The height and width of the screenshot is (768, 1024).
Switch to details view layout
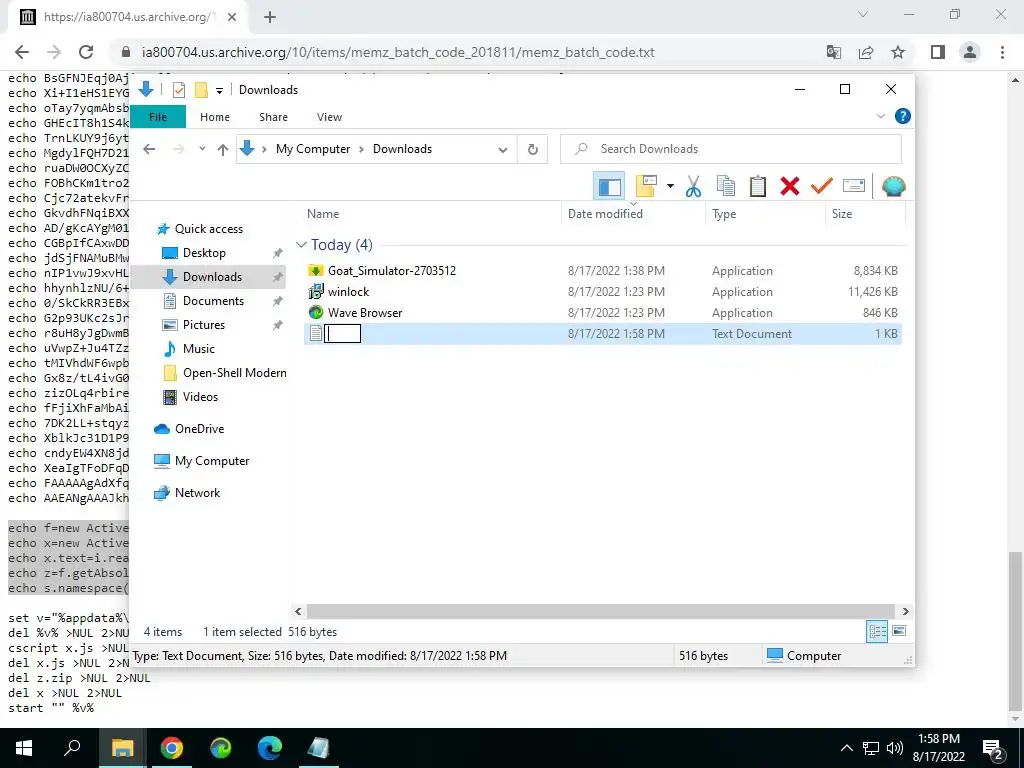point(877,631)
